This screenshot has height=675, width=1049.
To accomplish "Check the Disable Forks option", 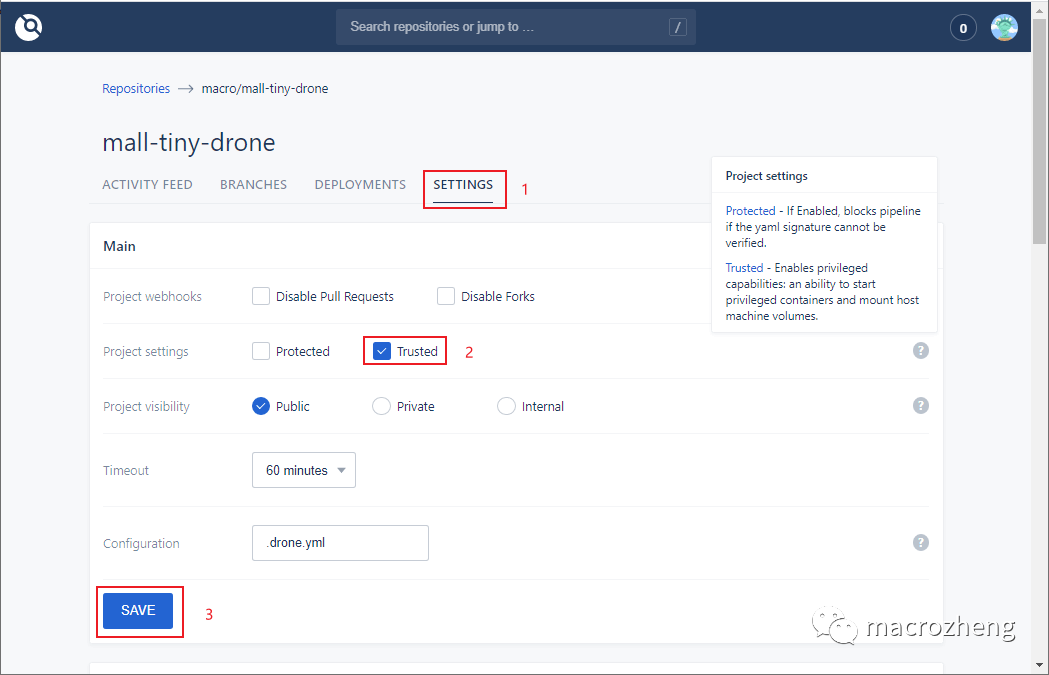I will tap(445, 296).
